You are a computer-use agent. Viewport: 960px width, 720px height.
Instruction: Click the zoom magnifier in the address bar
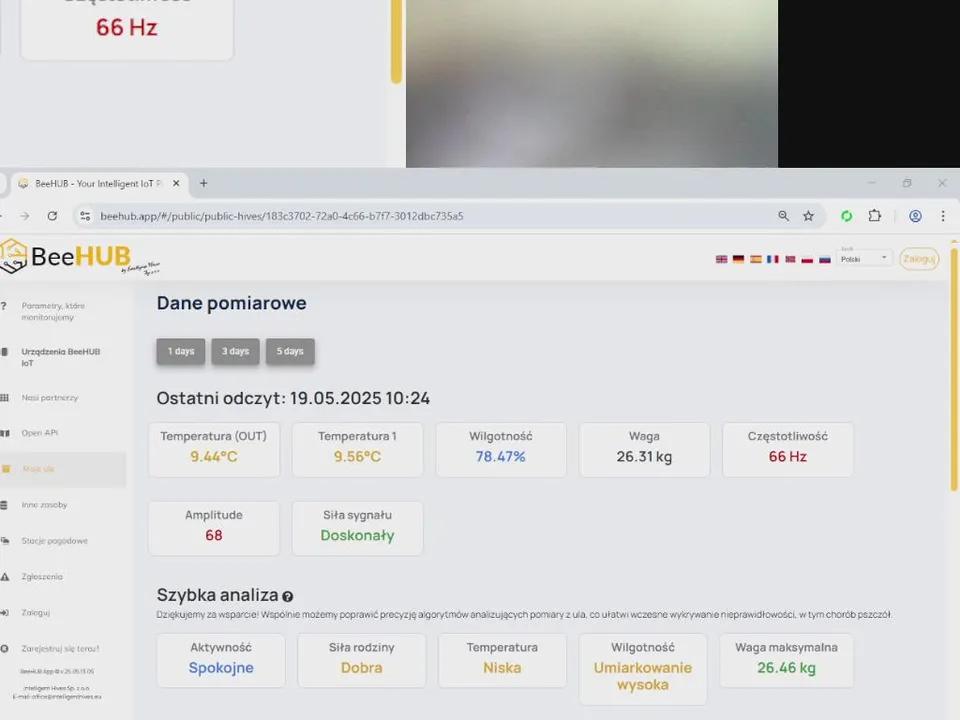pos(784,216)
